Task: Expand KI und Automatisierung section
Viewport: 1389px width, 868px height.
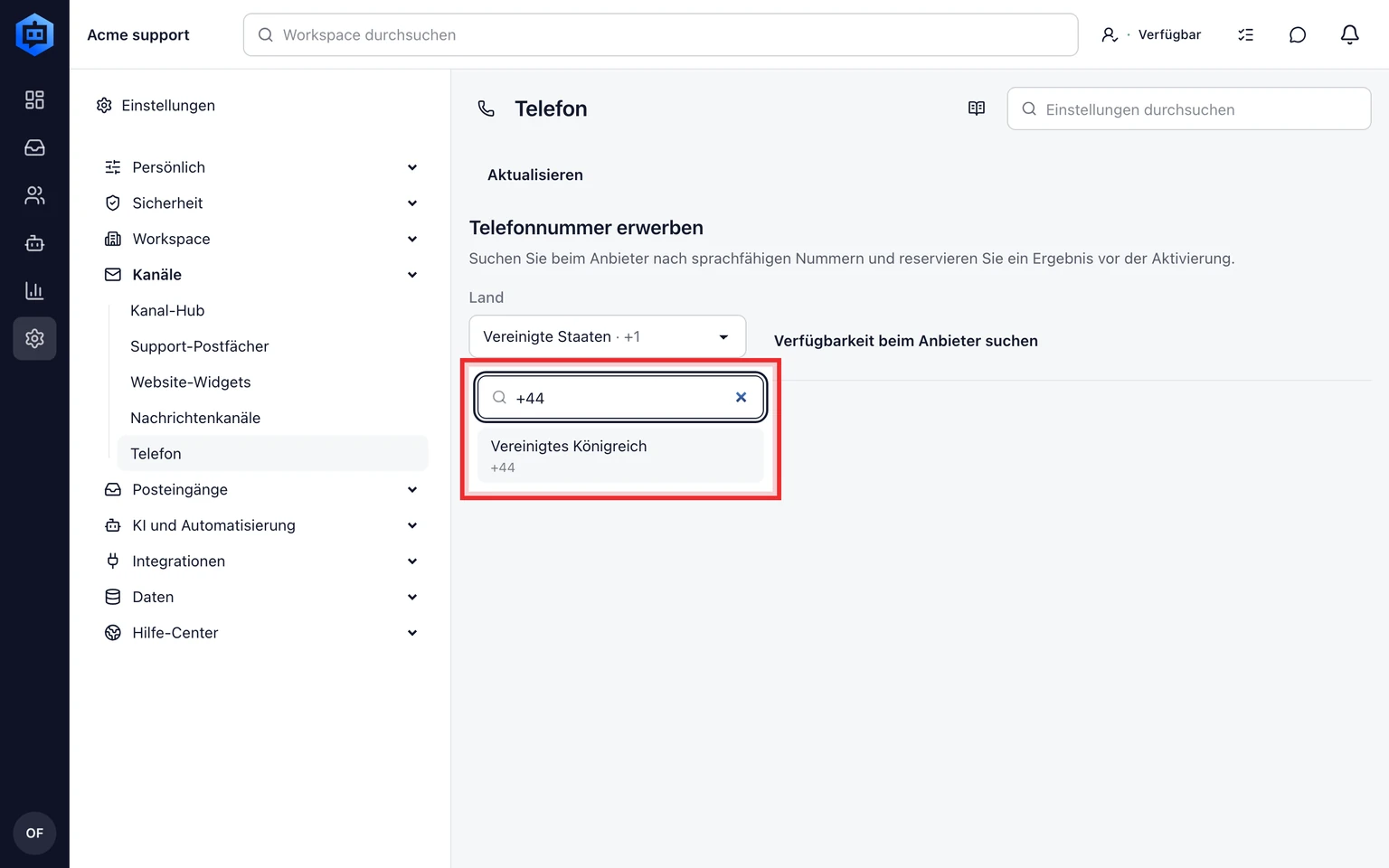Action: 262,525
